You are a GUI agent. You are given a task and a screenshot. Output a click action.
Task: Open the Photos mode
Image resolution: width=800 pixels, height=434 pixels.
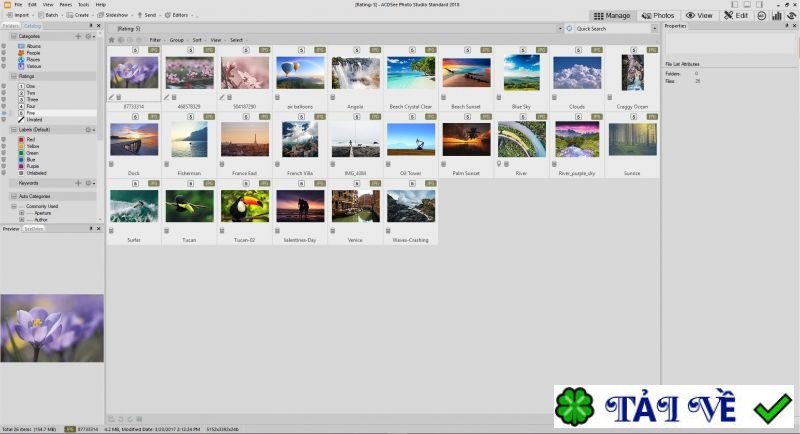(x=658, y=16)
